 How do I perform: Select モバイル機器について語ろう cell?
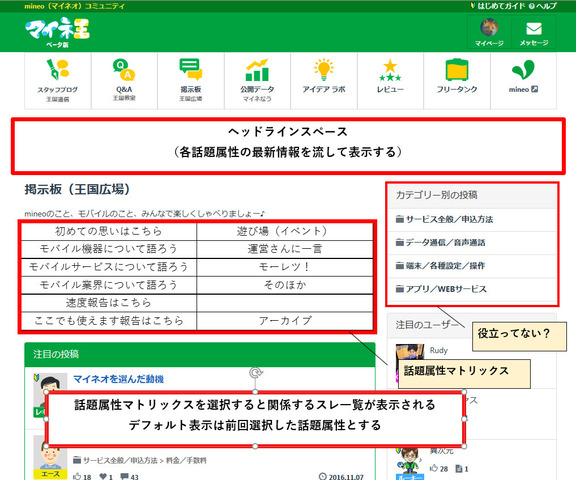[x=109, y=249]
